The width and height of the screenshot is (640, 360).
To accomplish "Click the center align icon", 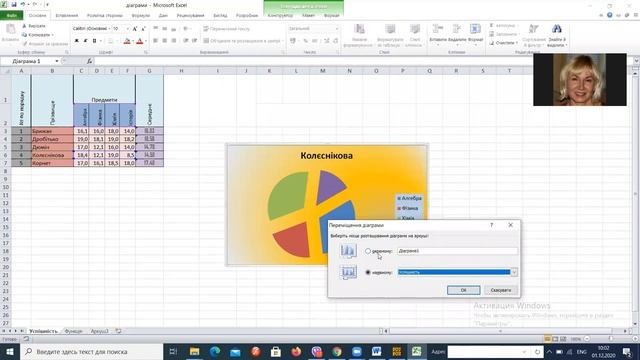I will point(164,41).
